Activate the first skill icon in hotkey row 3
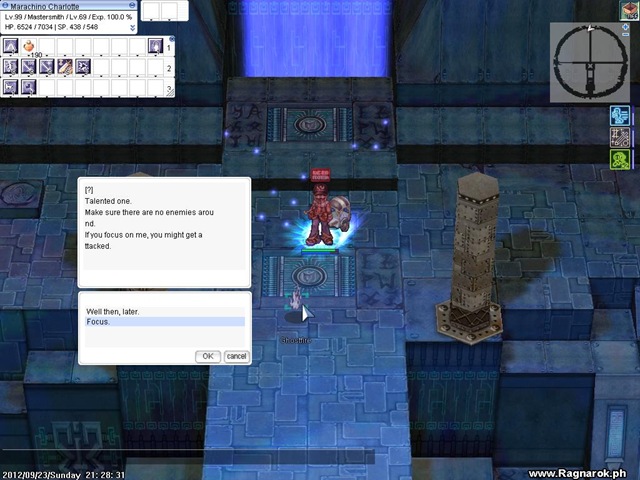Image resolution: width=640 pixels, height=480 pixels. pos(11,87)
